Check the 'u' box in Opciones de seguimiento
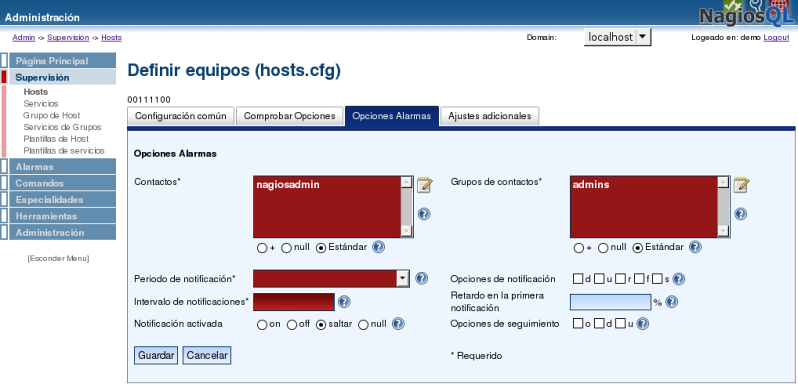The height and width of the screenshot is (387, 798). point(620,323)
